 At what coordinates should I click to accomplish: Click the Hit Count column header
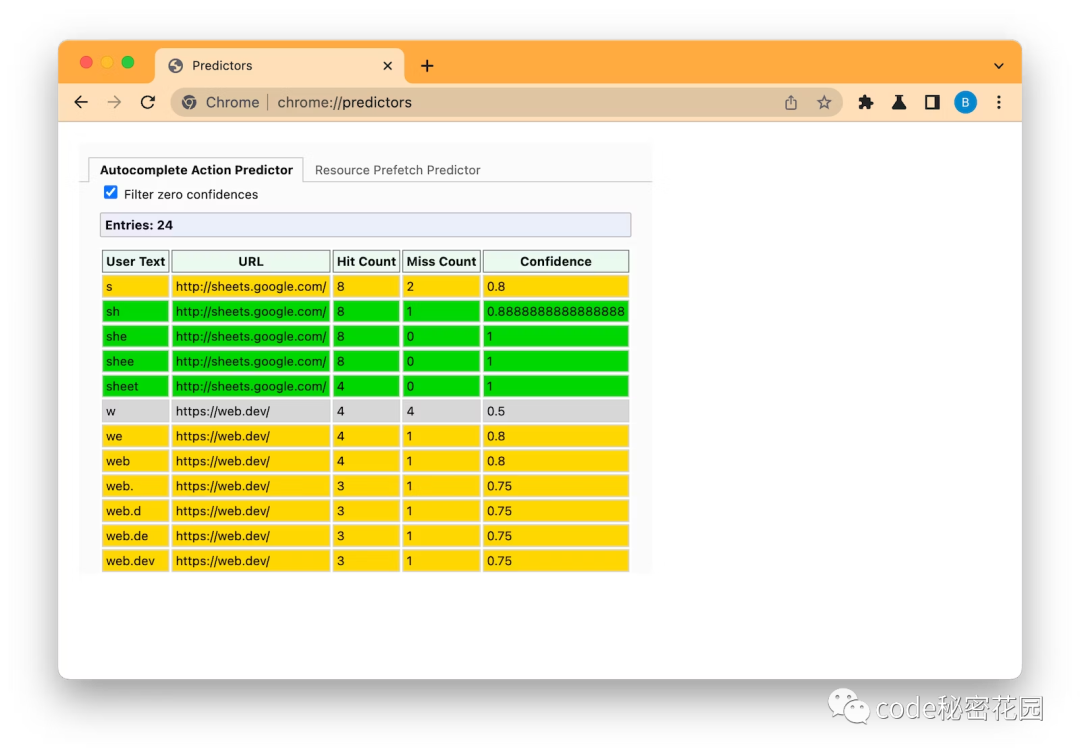[366, 261]
